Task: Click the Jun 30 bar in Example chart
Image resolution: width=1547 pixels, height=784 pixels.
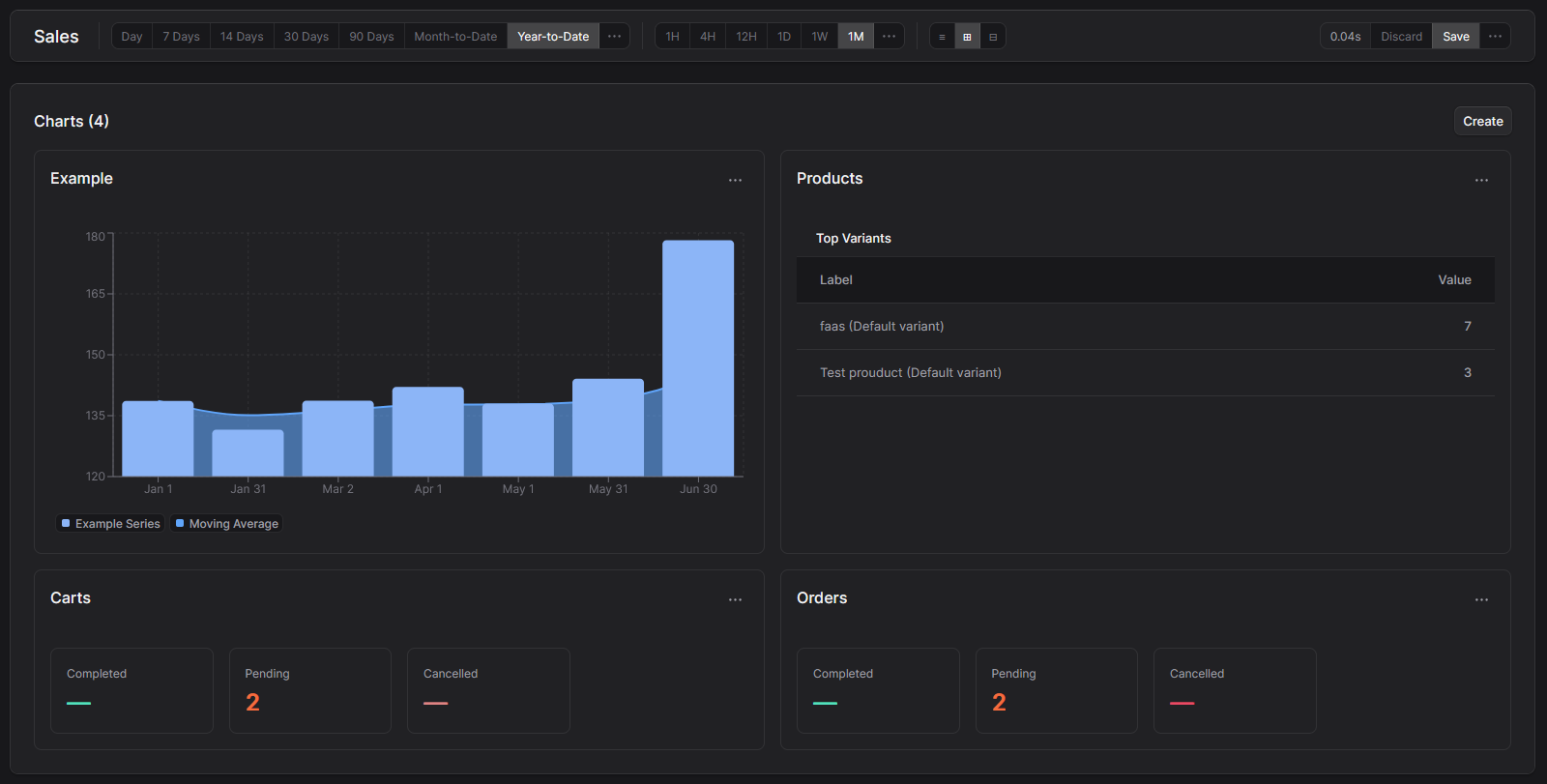Action: point(698,358)
